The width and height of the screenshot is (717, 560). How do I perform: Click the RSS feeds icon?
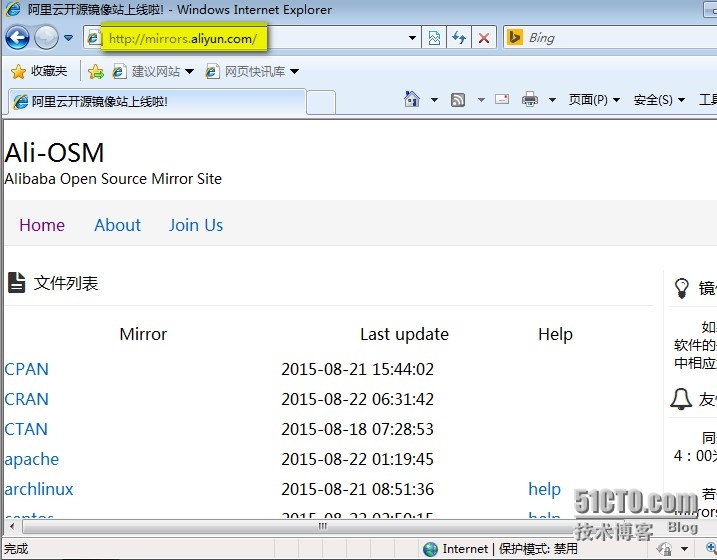pos(458,99)
